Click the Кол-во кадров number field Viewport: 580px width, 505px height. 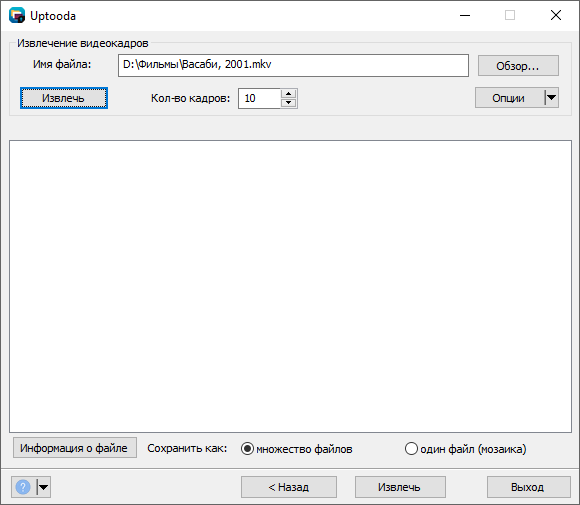[259, 98]
